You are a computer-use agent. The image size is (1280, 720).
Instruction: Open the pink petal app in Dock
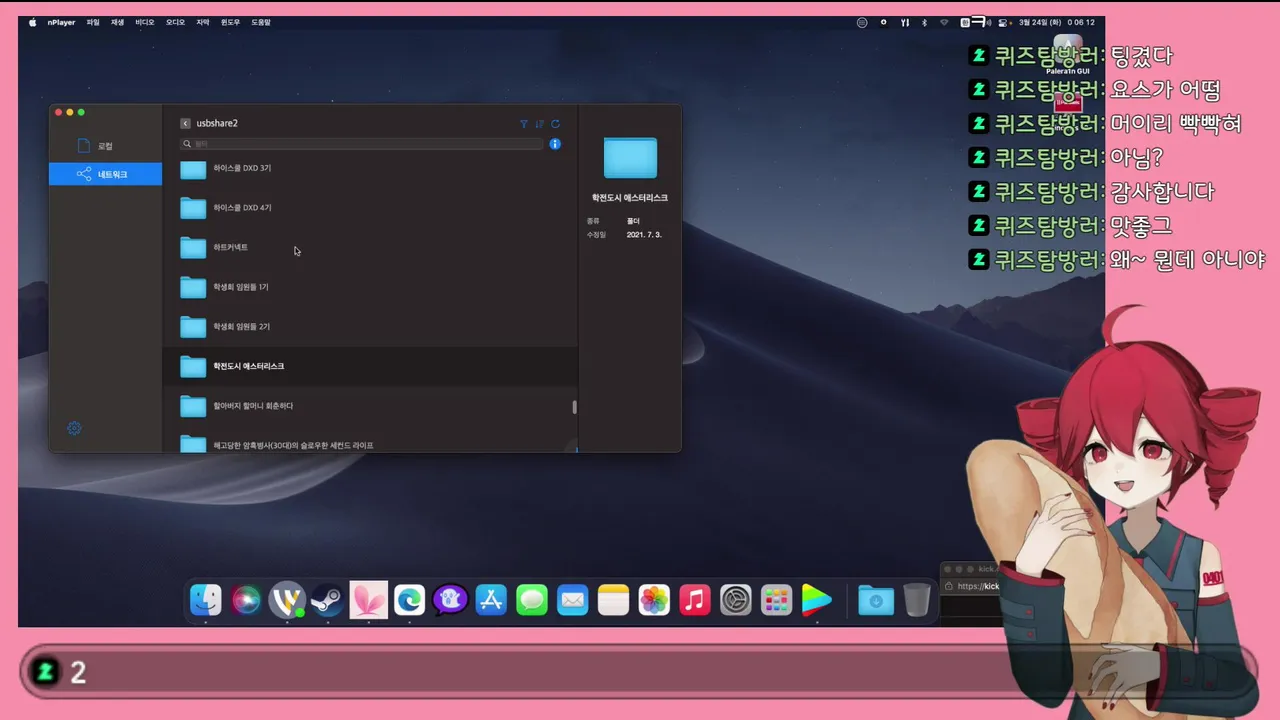(368, 600)
